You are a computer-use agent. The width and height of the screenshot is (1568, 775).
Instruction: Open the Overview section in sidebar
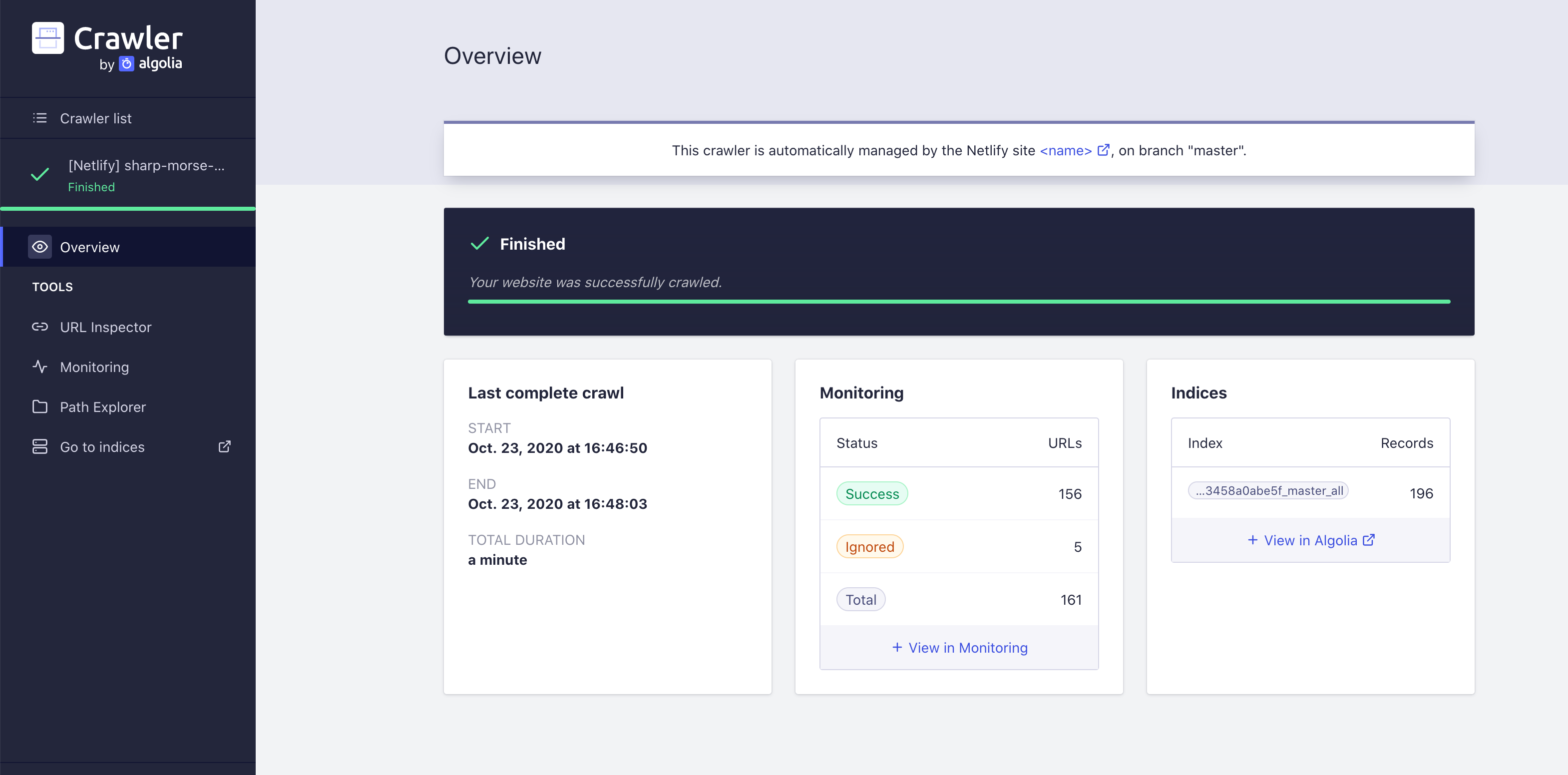[128, 247]
